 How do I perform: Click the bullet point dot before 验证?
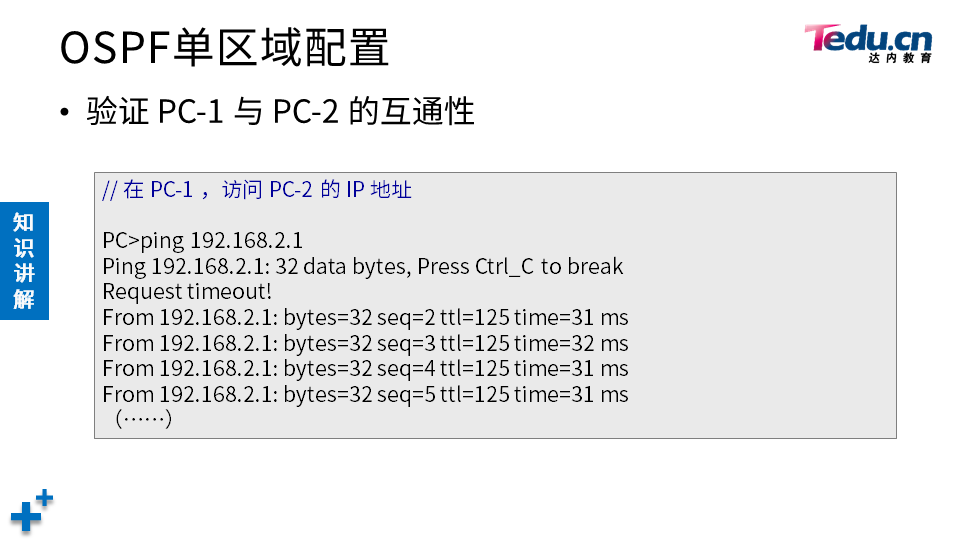[66, 112]
